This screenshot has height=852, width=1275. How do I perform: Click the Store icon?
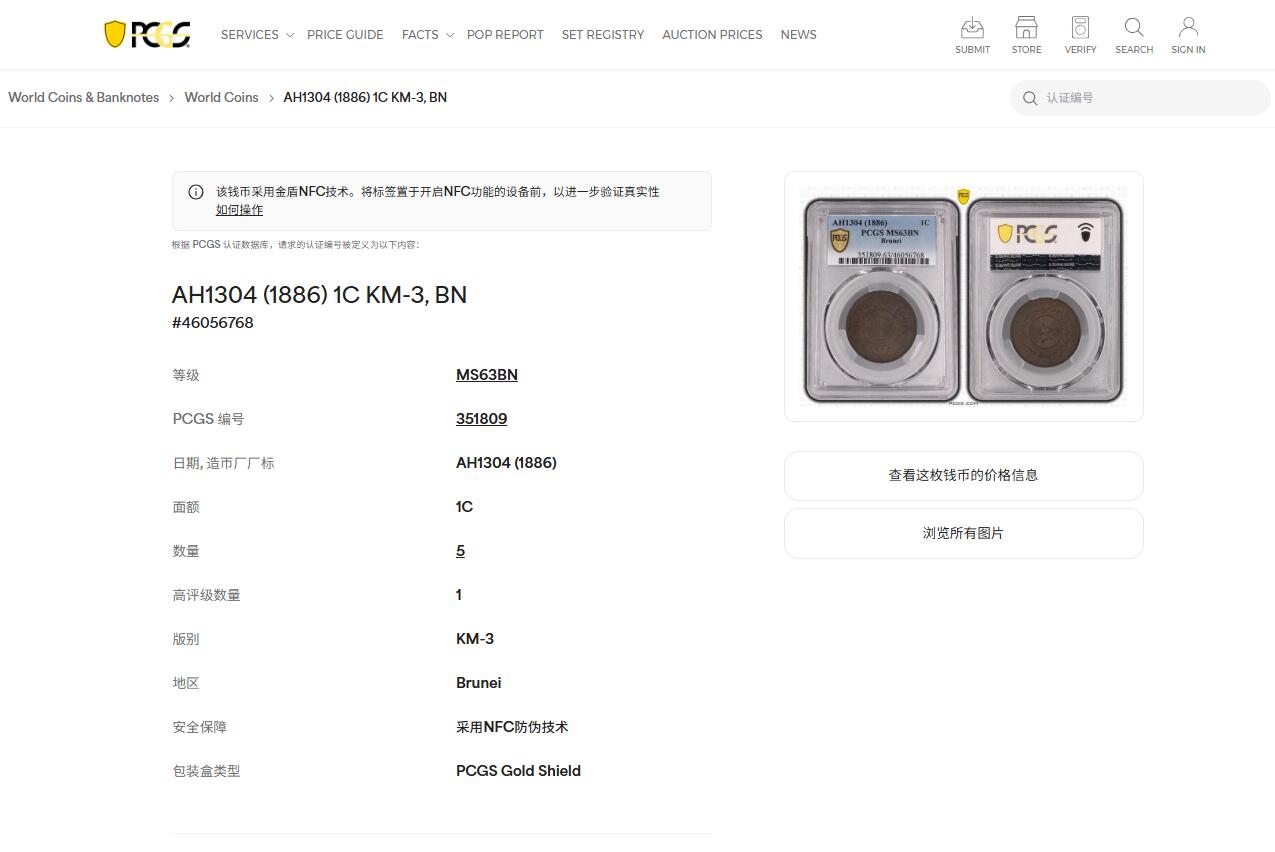tap(1026, 35)
